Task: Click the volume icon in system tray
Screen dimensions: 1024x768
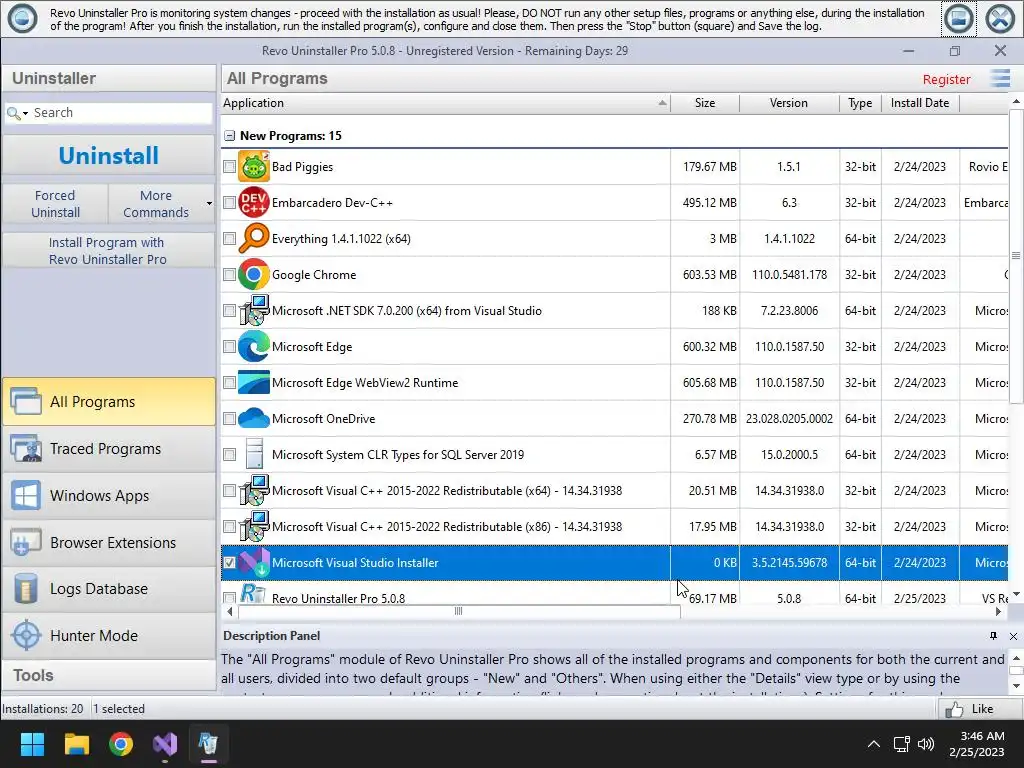Action: (925, 744)
